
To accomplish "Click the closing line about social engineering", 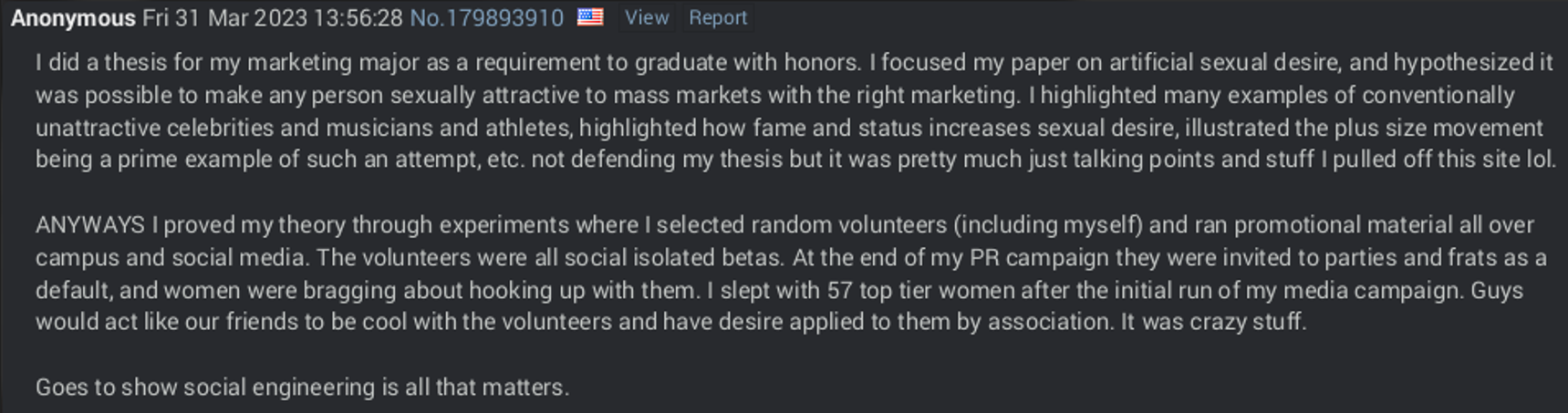I will 302,387.
